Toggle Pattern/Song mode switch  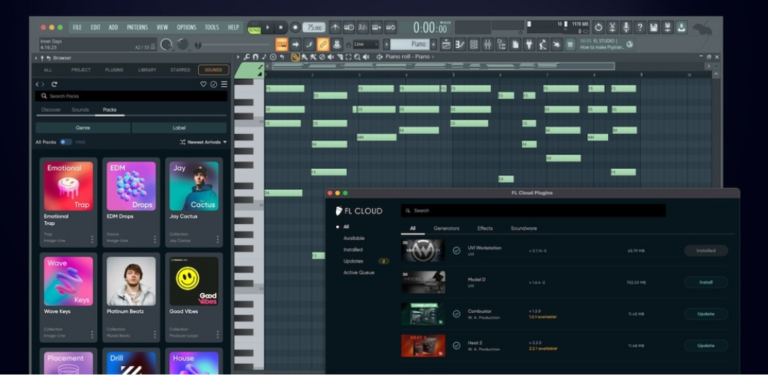(x=254, y=28)
